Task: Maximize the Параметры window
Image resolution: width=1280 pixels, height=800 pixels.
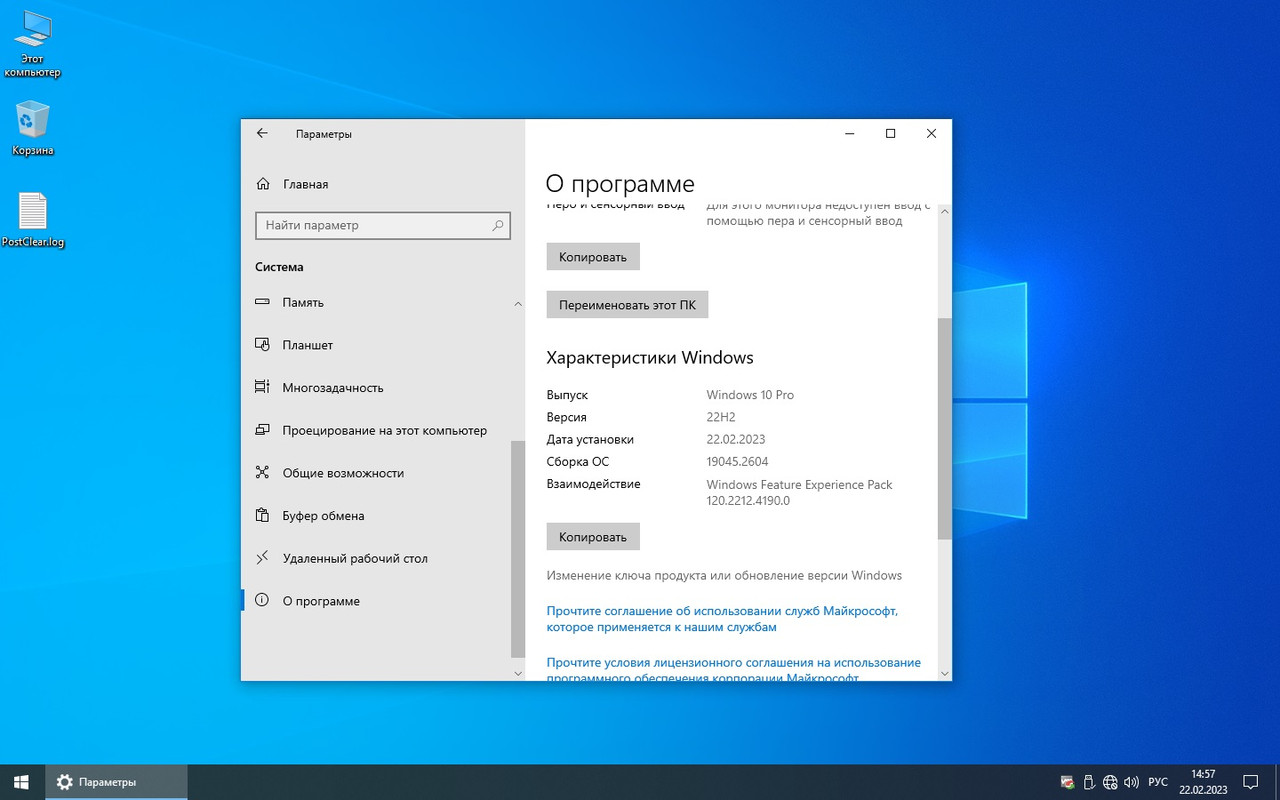Action: 890,133
